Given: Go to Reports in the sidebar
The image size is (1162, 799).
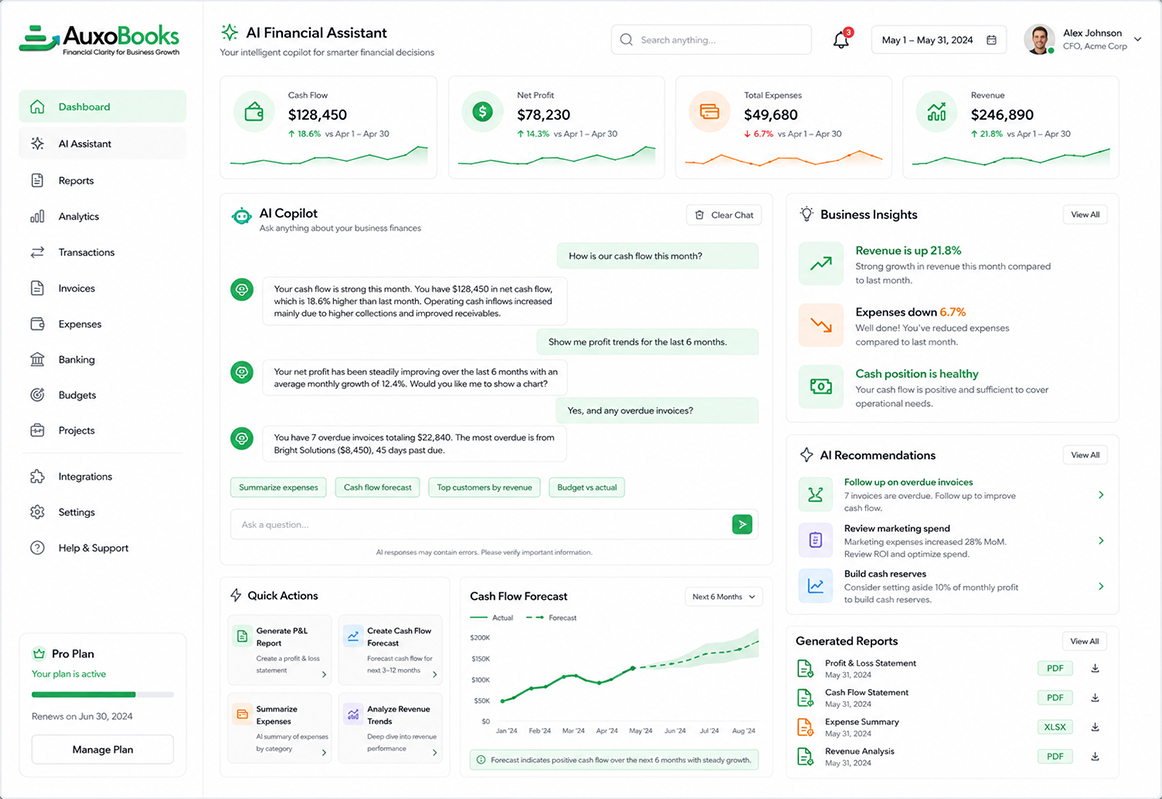Looking at the screenshot, I should (102, 180).
